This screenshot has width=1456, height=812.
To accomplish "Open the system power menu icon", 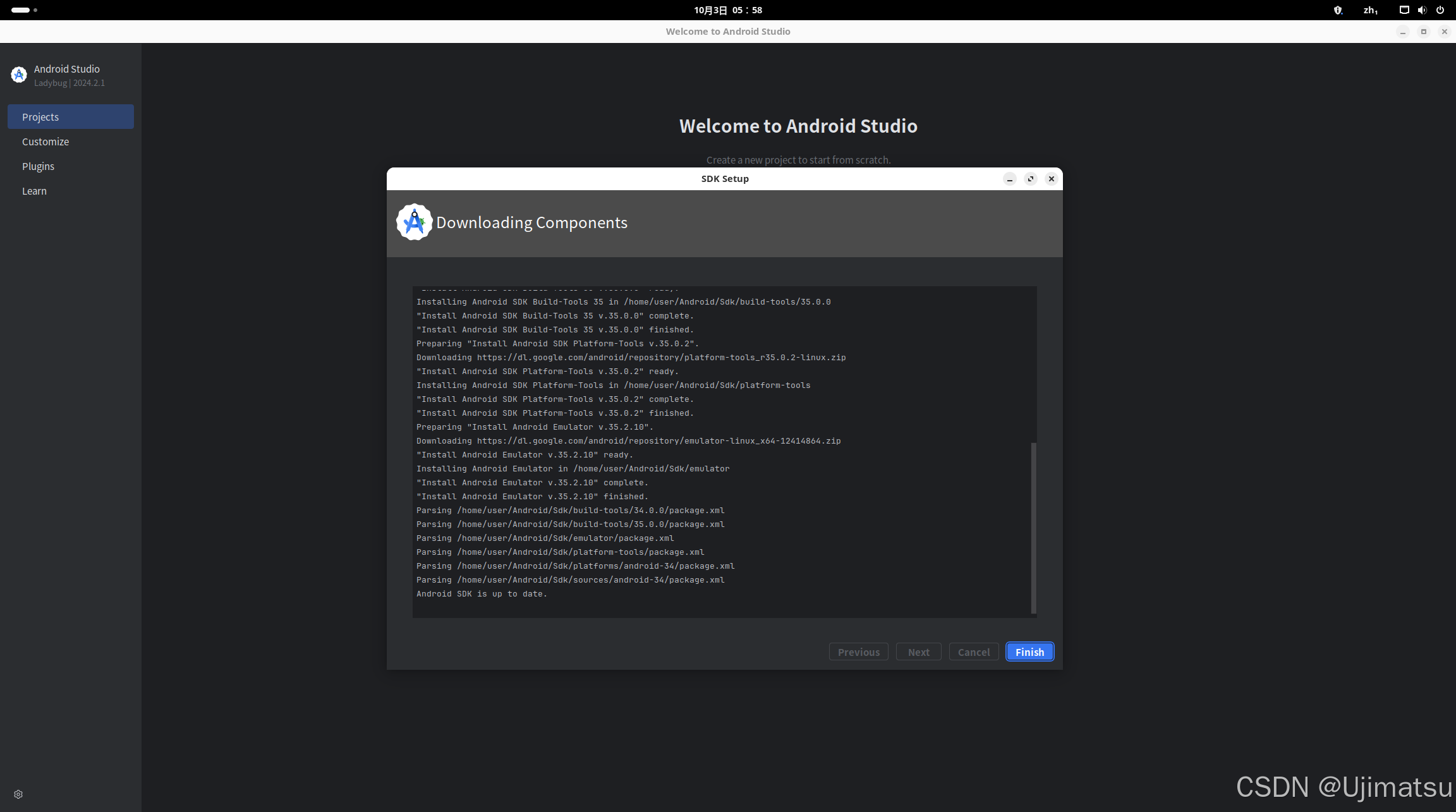I will click(1440, 10).
